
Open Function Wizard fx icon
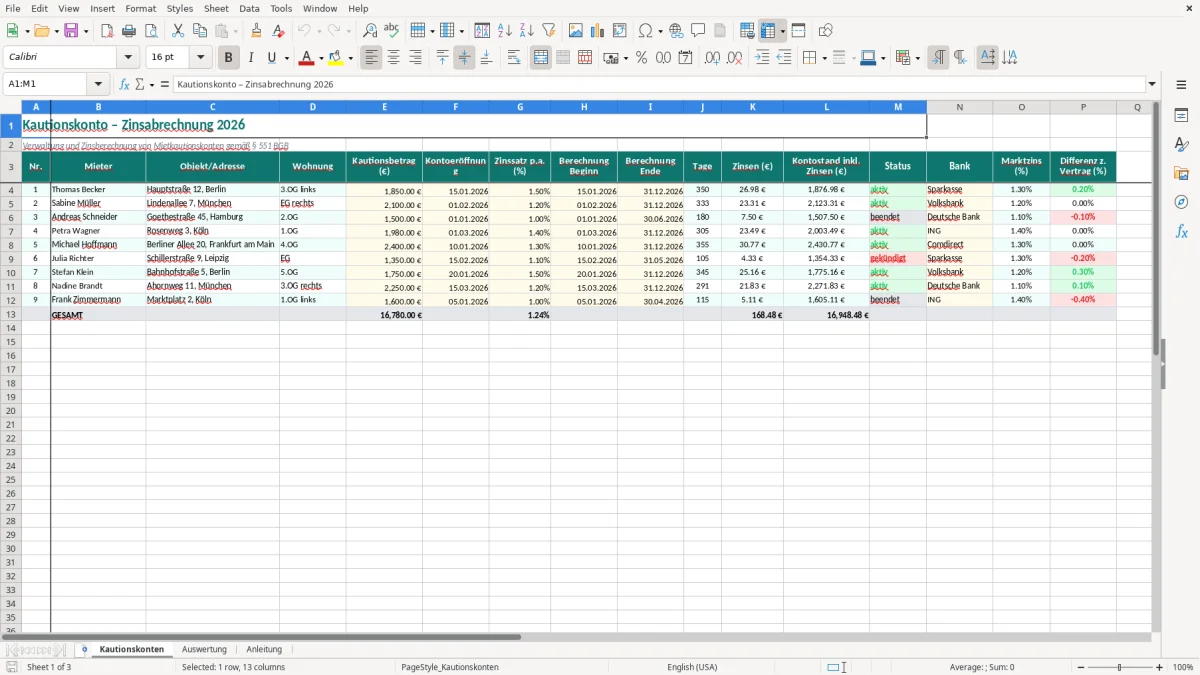(124, 84)
